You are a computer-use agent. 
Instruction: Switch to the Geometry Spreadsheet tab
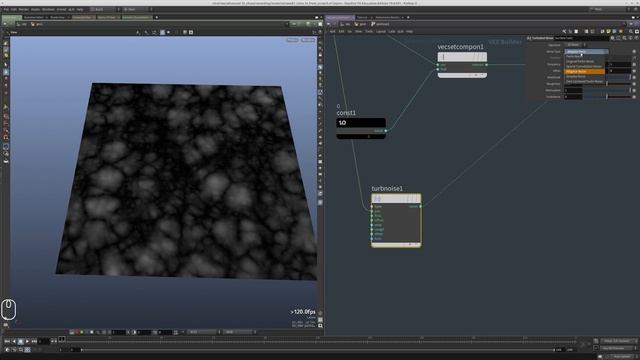coord(136,18)
